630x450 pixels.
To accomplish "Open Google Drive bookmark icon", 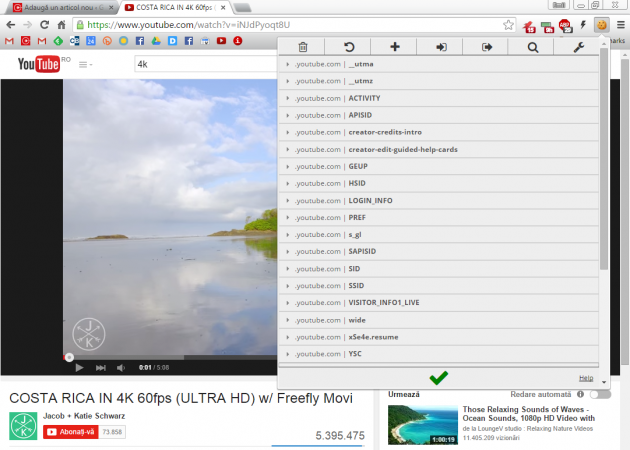I will coord(156,41).
